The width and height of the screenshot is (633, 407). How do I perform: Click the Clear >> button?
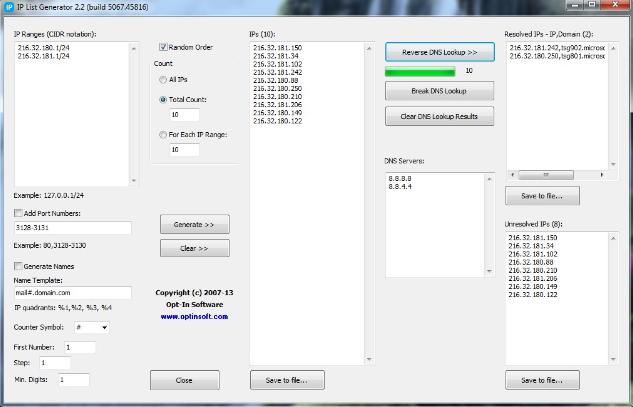click(195, 248)
